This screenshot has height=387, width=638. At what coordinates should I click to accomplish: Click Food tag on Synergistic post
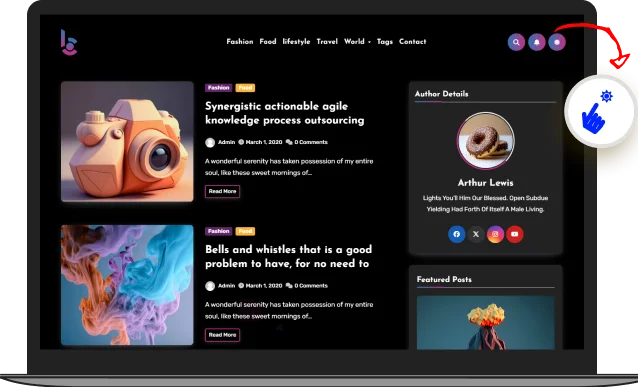245,87
